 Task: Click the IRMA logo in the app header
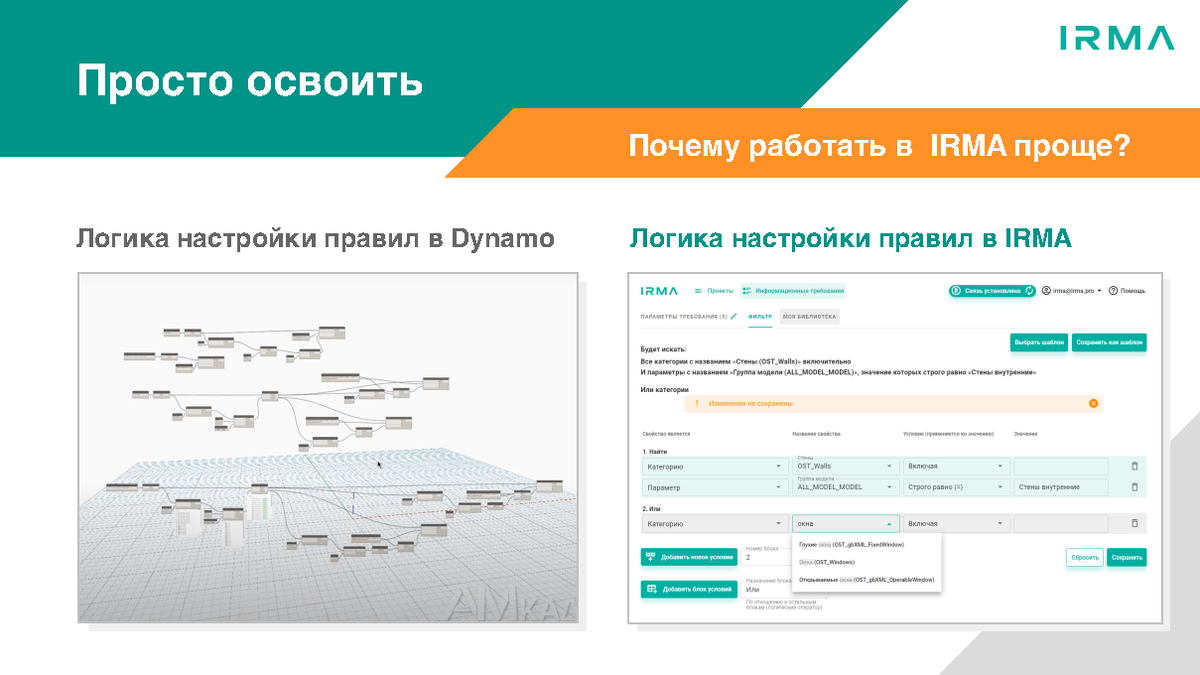click(659, 291)
